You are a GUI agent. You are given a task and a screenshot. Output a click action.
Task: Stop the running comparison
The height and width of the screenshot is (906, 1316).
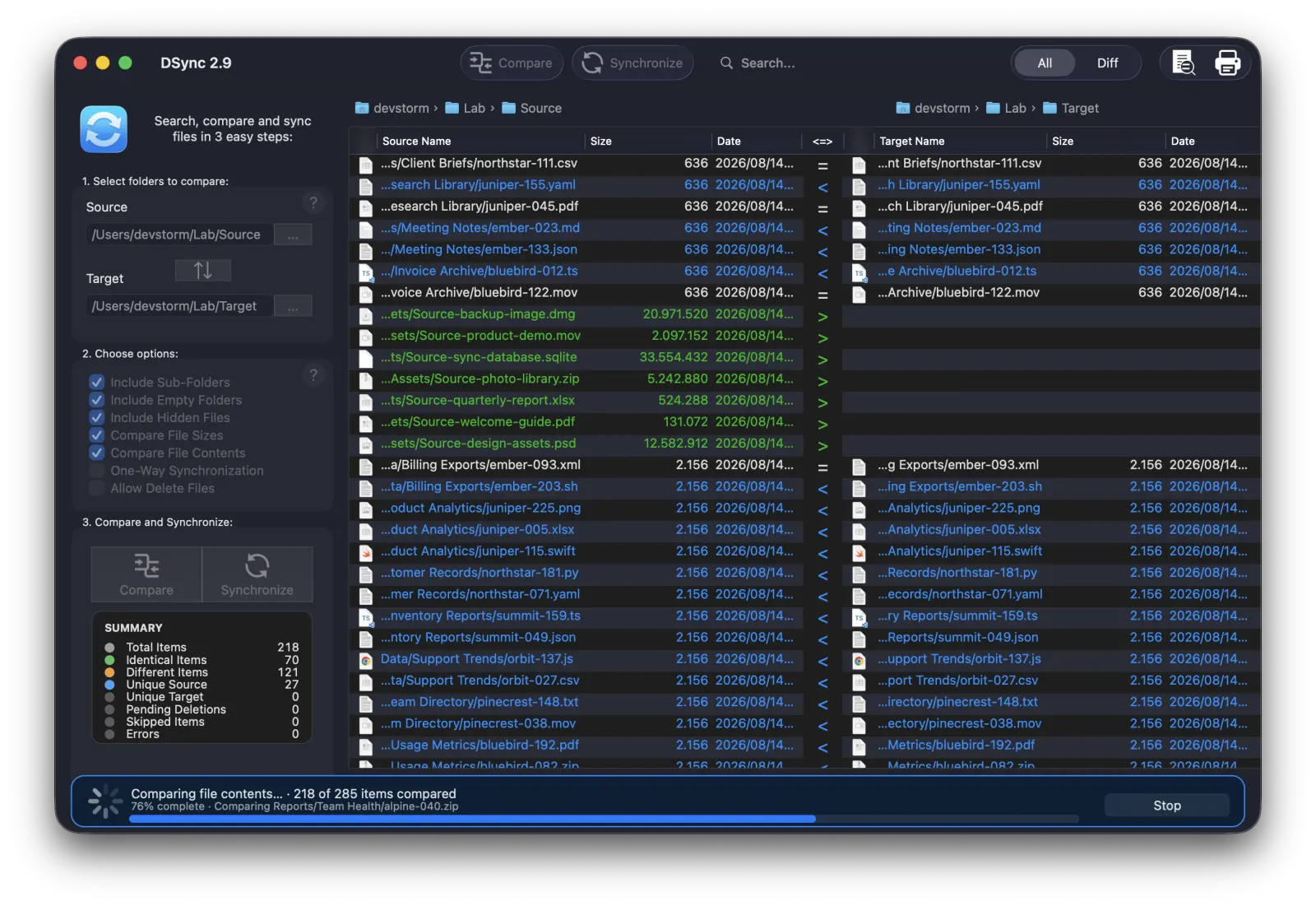pyautogui.click(x=1166, y=806)
